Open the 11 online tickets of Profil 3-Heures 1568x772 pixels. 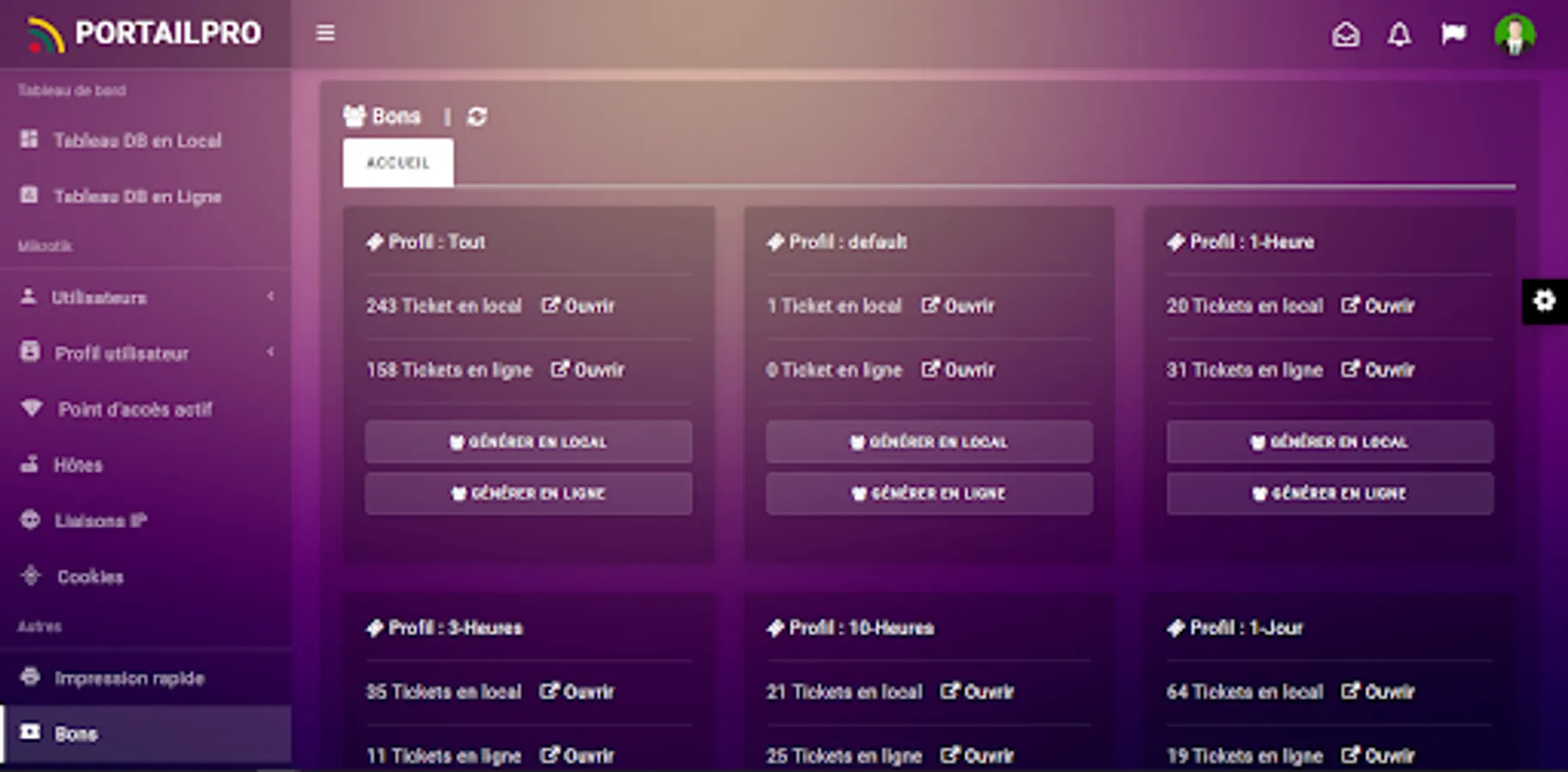(577, 756)
